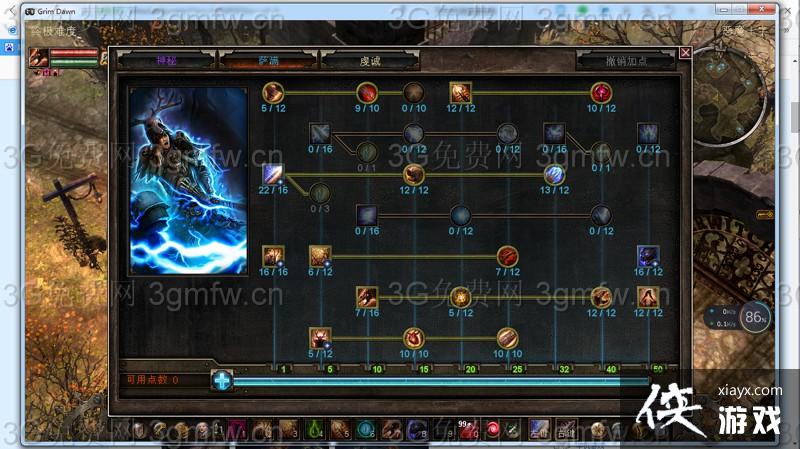Click the top-row square skill showing 12 / 12
800x449 pixels.
tap(461, 93)
